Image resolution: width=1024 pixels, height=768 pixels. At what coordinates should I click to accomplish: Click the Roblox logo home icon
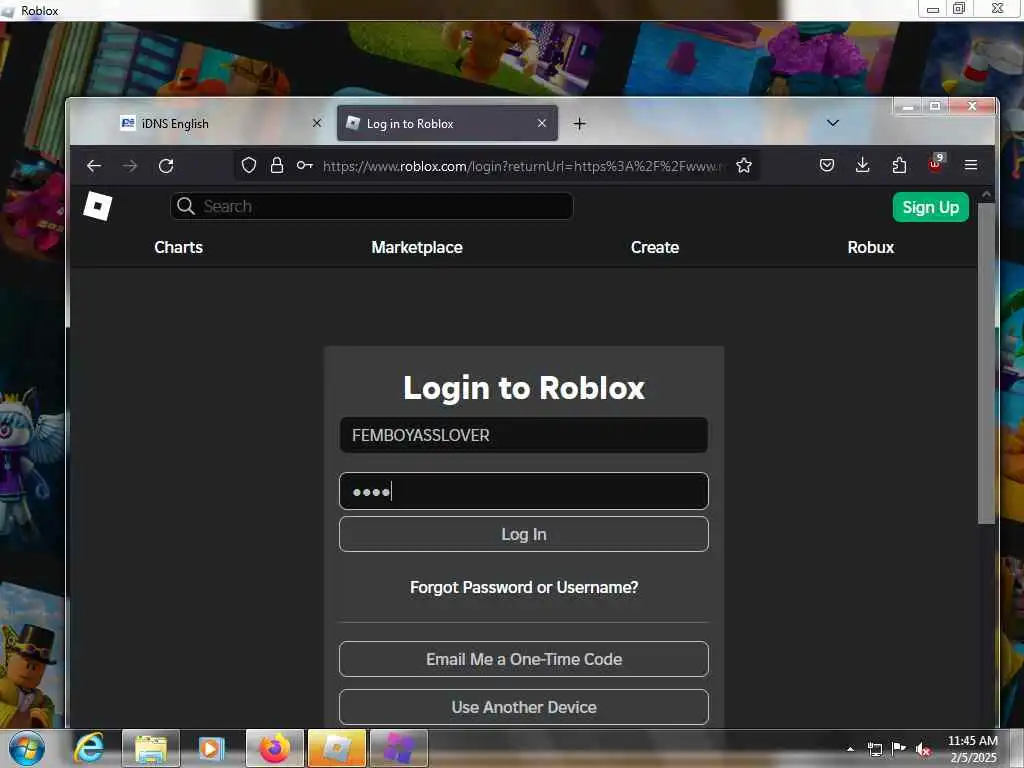98,206
